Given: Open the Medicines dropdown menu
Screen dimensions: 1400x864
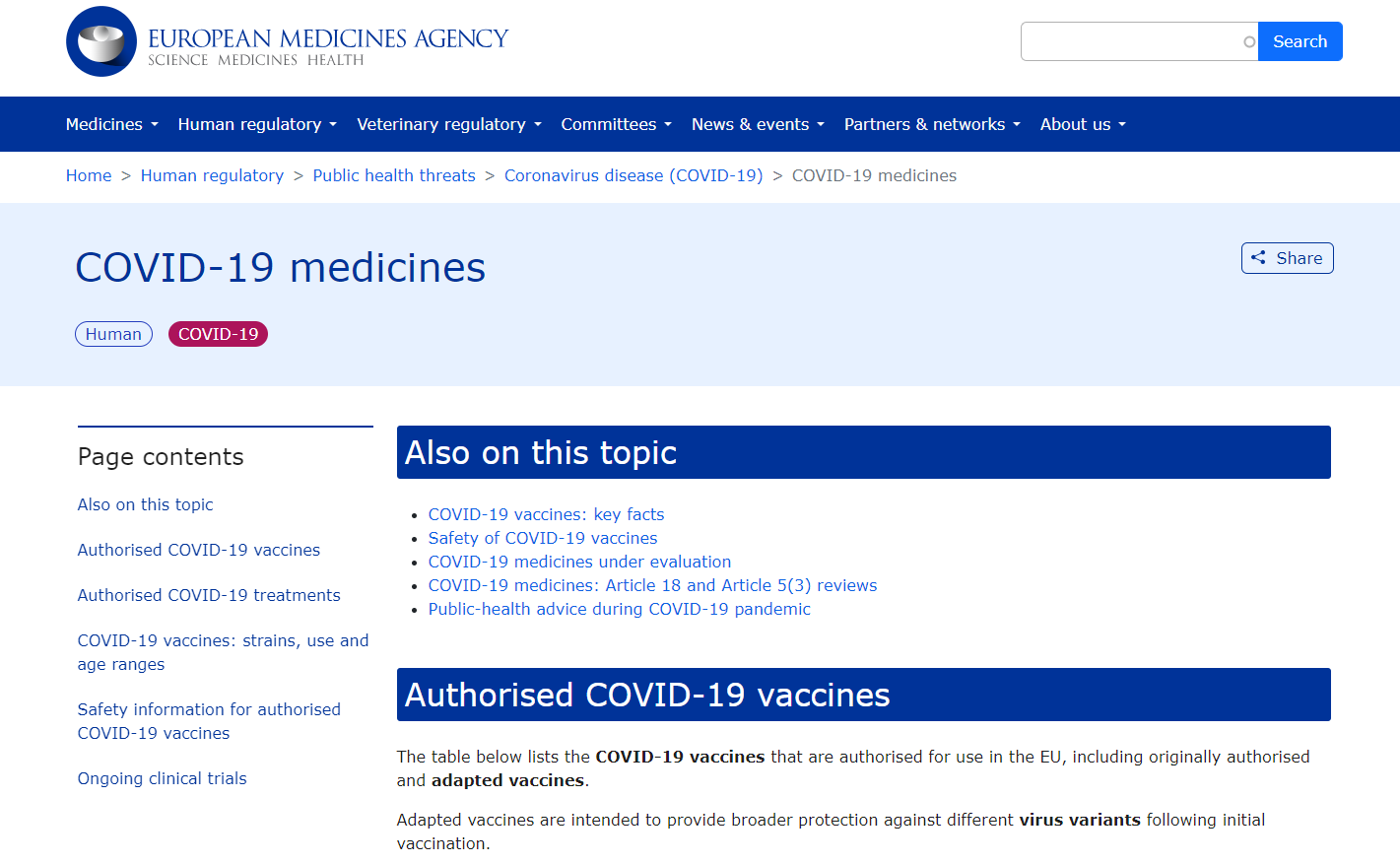Looking at the screenshot, I should (112, 124).
